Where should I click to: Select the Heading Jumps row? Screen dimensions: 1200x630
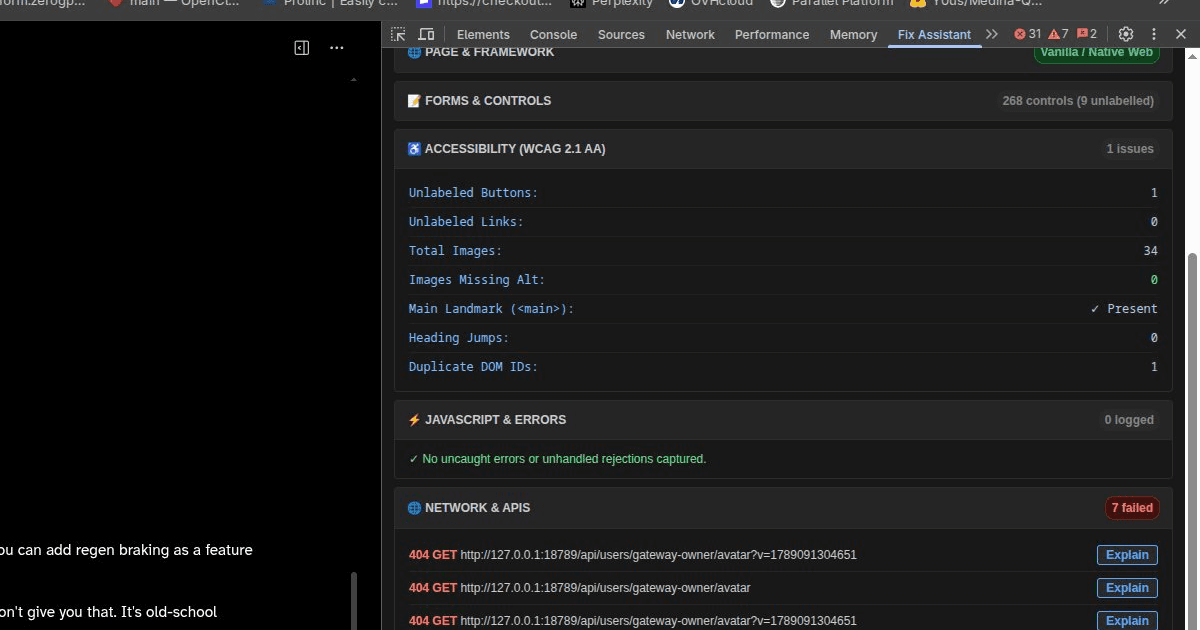(783, 338)
